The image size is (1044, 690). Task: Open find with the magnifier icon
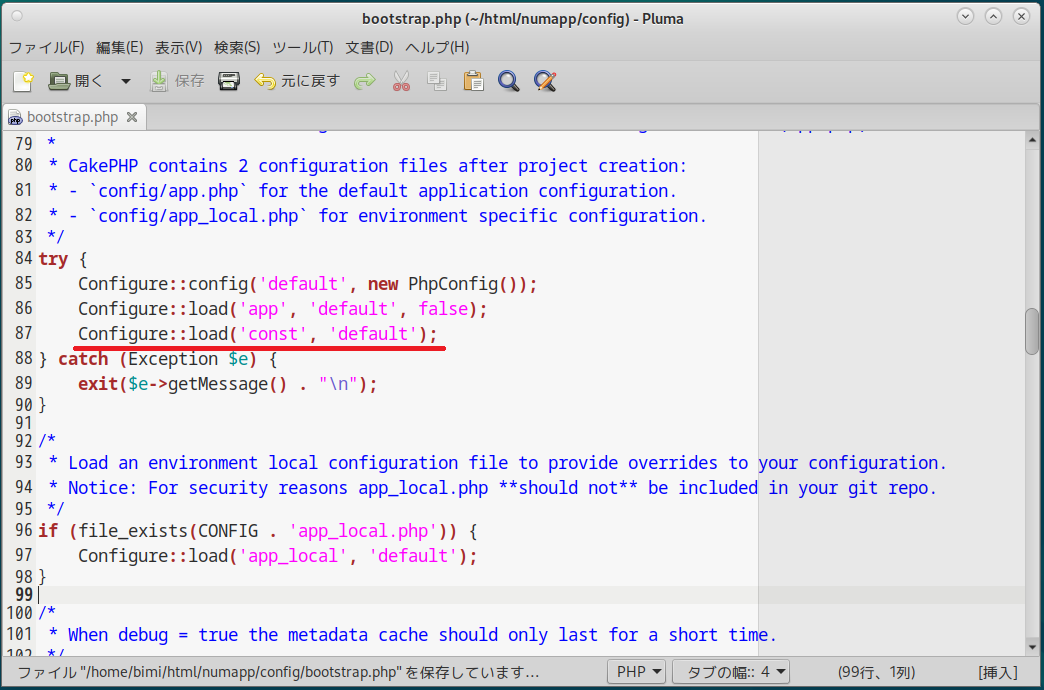pyautogui.click(x=509, y=81)
